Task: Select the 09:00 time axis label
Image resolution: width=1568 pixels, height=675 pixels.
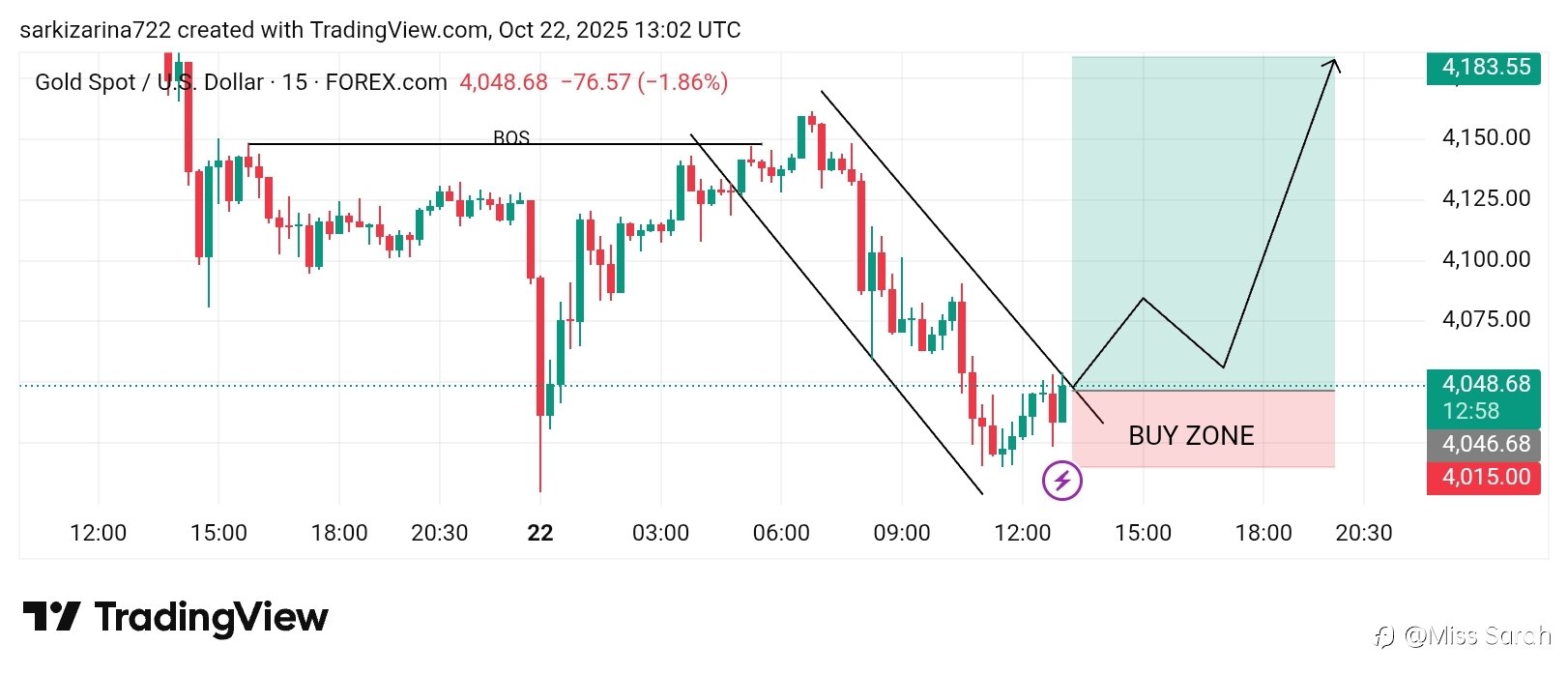Action: coord(901,533)
